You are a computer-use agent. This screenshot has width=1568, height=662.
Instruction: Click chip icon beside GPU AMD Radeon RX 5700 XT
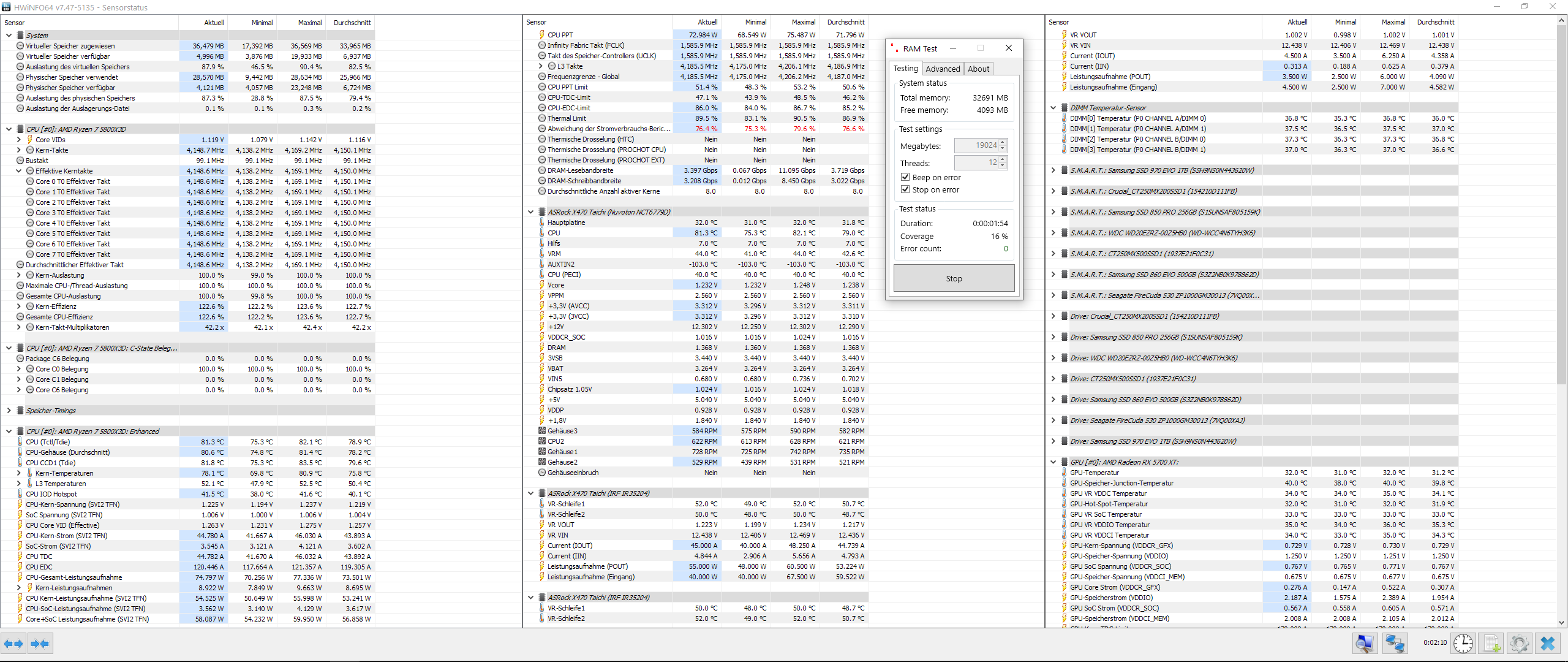click(x=1064, y=462)
